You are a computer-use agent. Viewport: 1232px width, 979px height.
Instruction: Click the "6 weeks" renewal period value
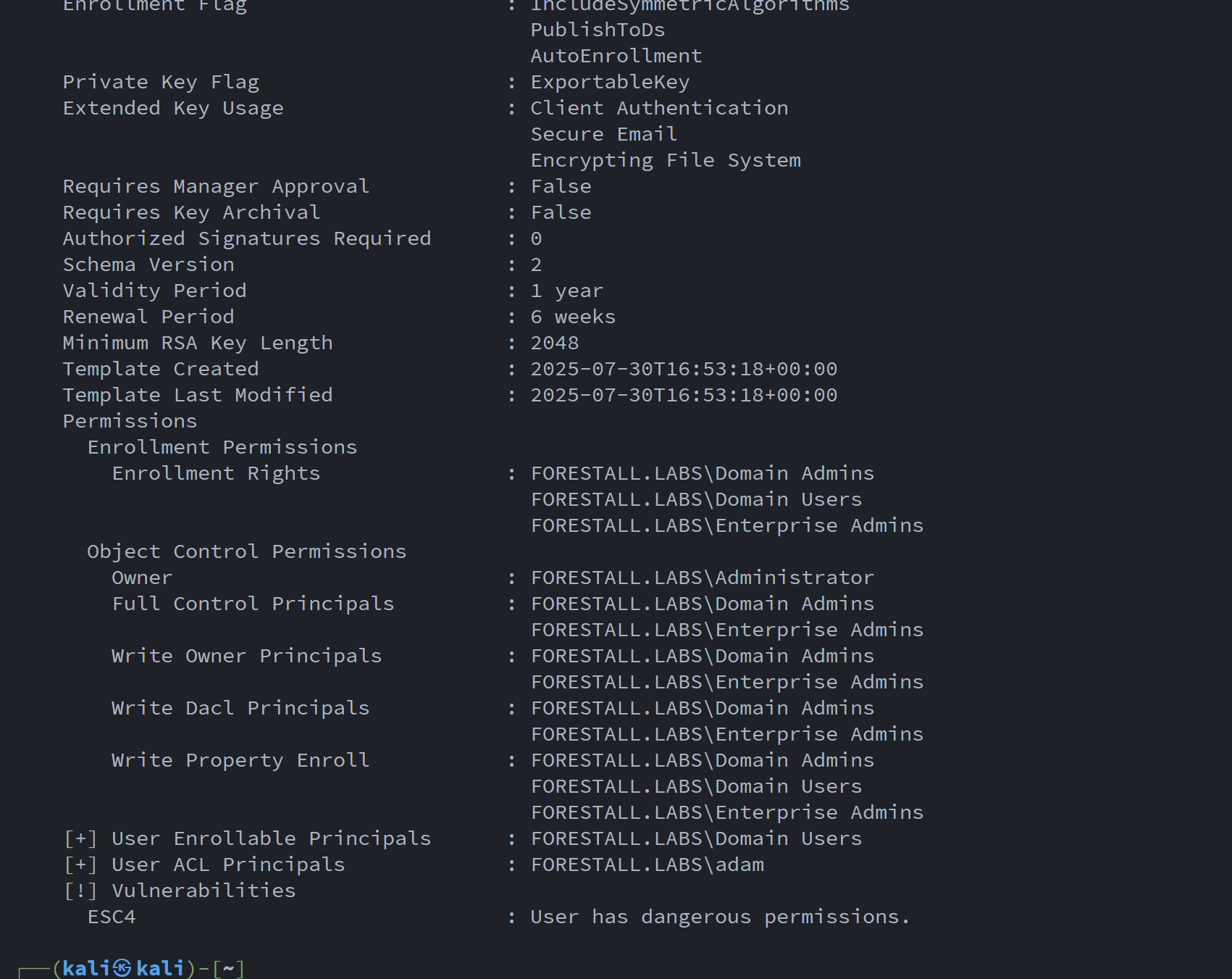click(573, 317)
